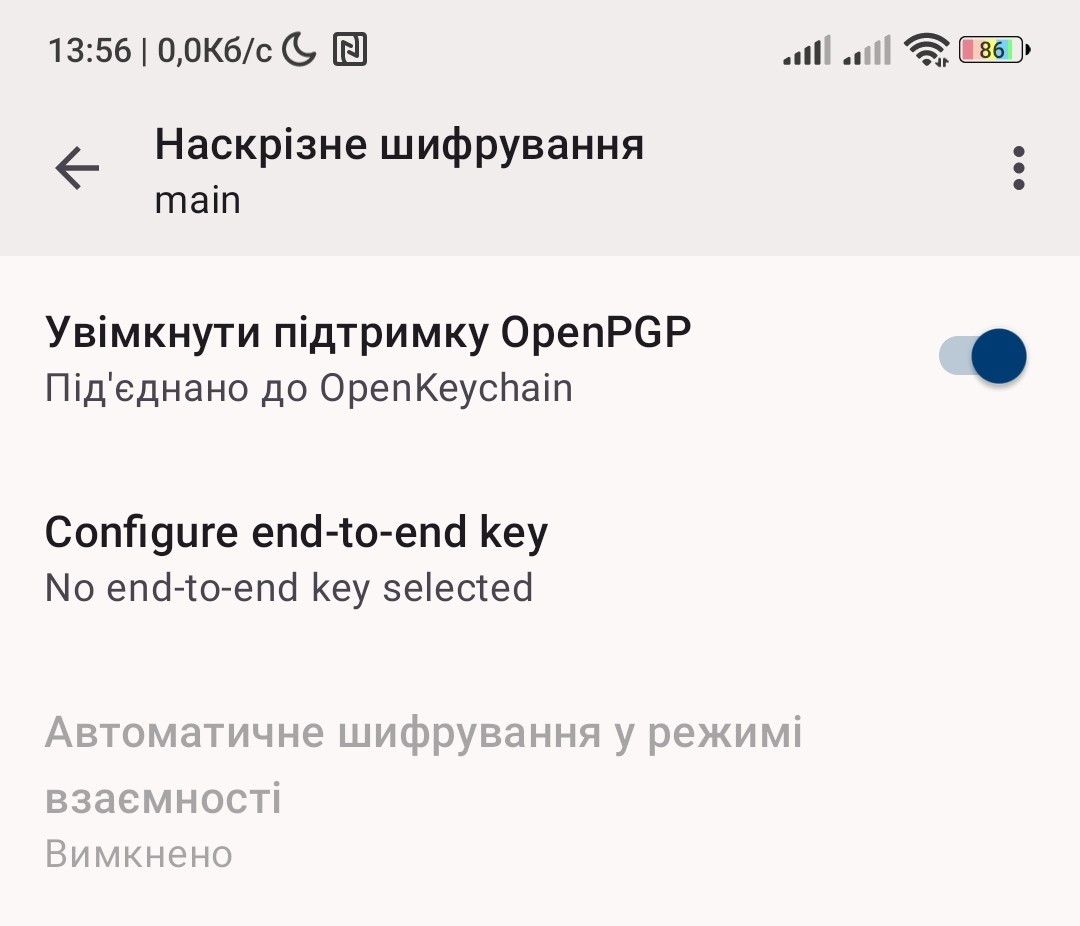The height and width of the screenshot is (926, 1080).
Task: Tap the 'Наскрізне шифрування' title
Action: pos(399,145)
